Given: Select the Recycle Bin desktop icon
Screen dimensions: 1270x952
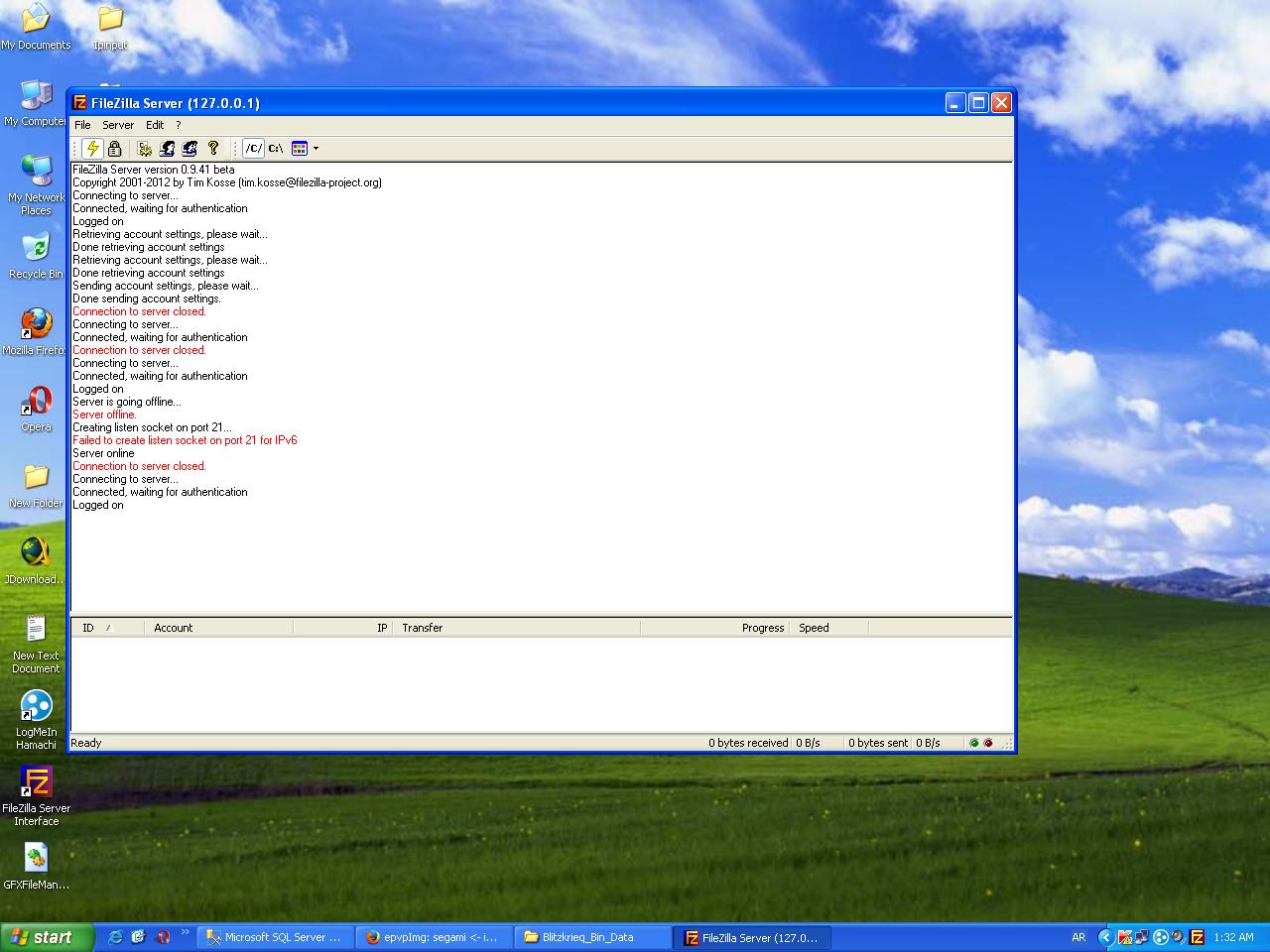Looking at the screenshot, I should click(x=36, y=256).
